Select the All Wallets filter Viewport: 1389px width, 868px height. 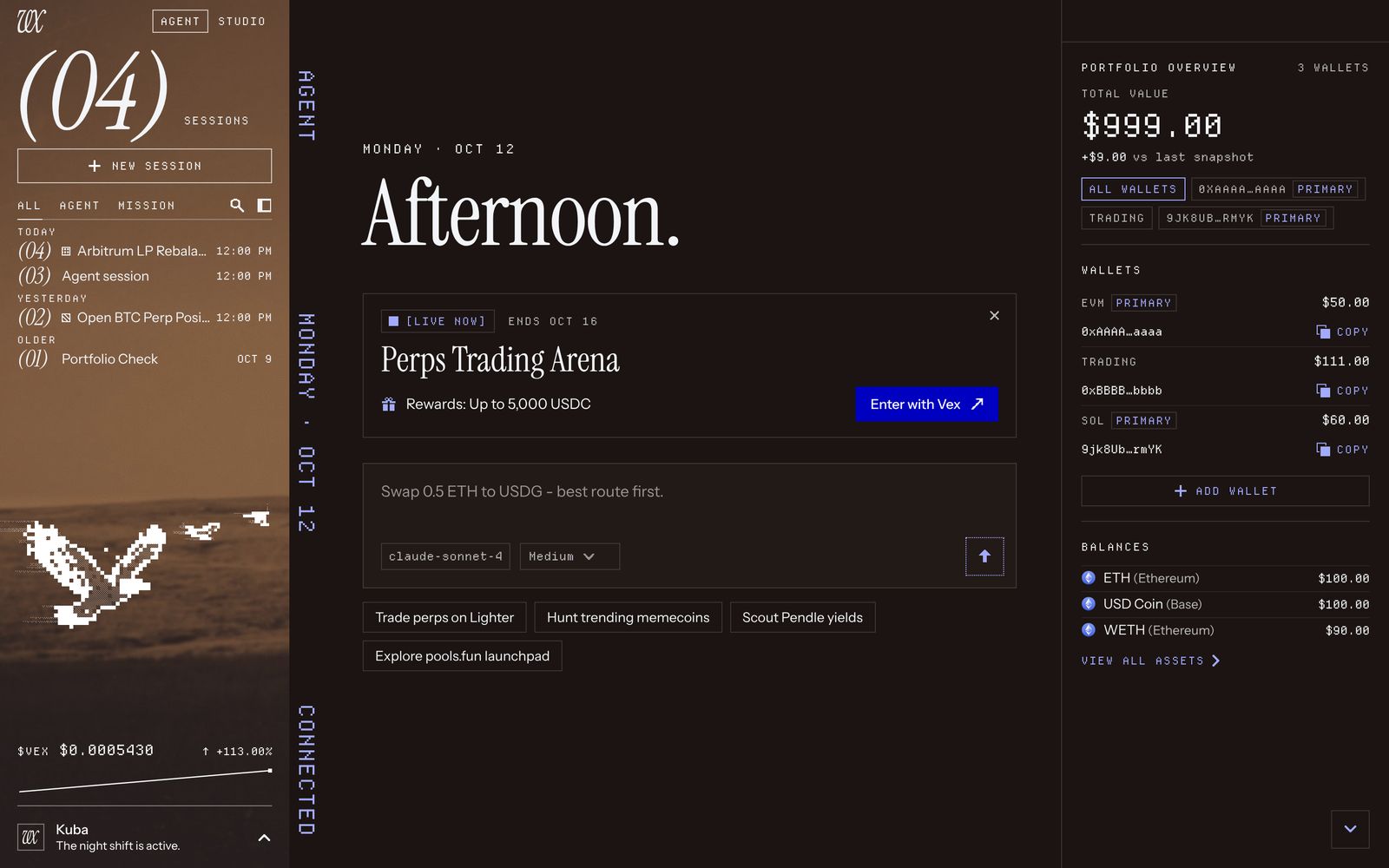[1133, 189]
